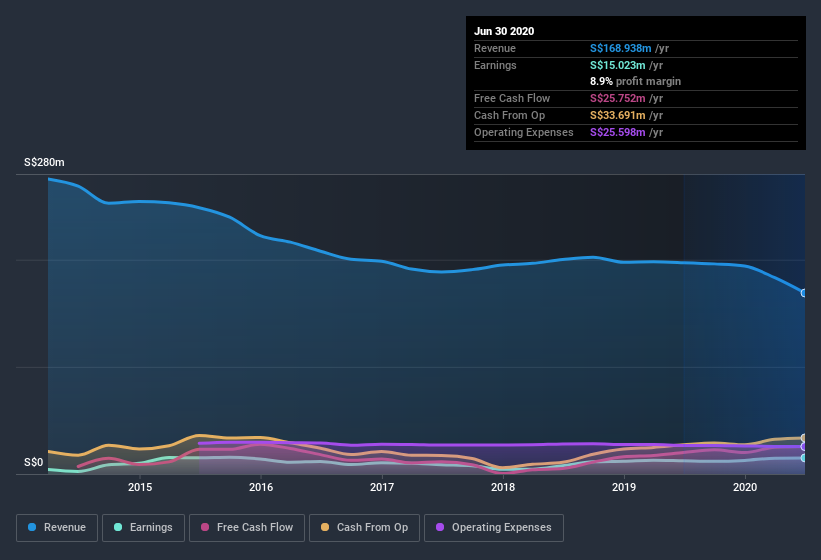Toggle the Earnings legend button

pos(143,528)
